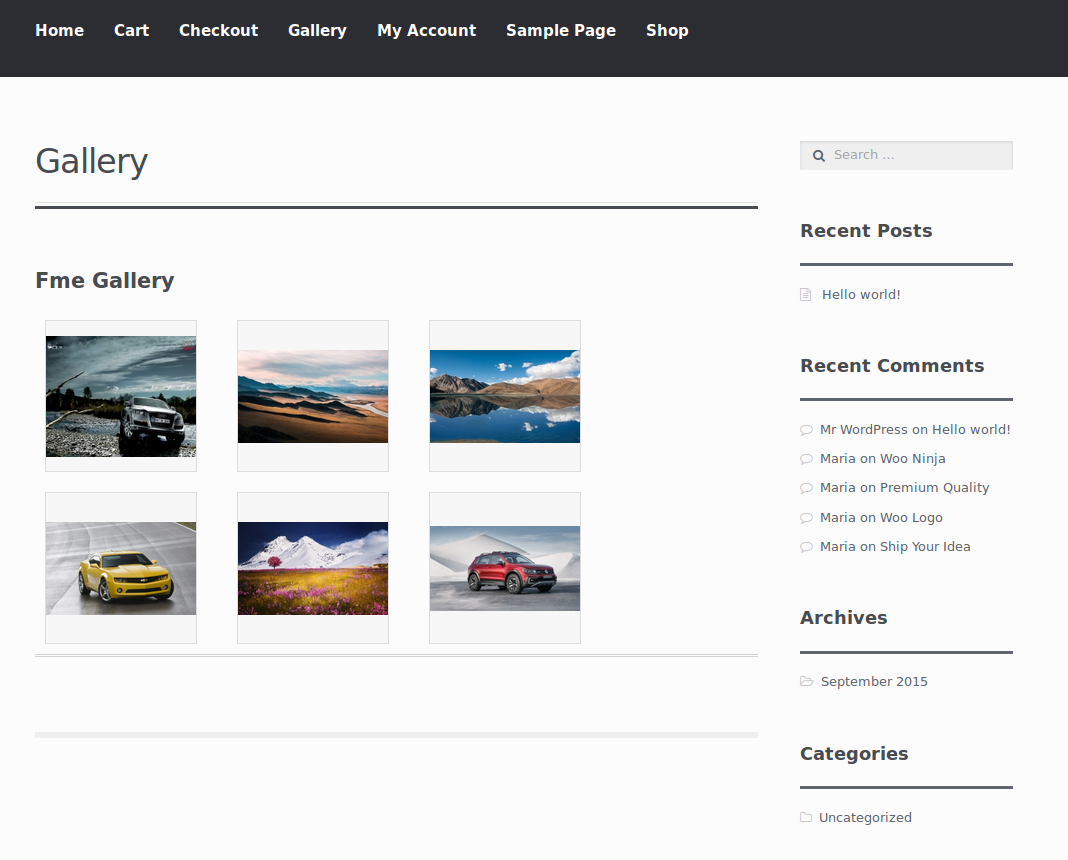Image resolution: width=1068 pixels, height=860 pixels.
Task: Select Gallery in the top navigation
Action: [x=317, y=31]
